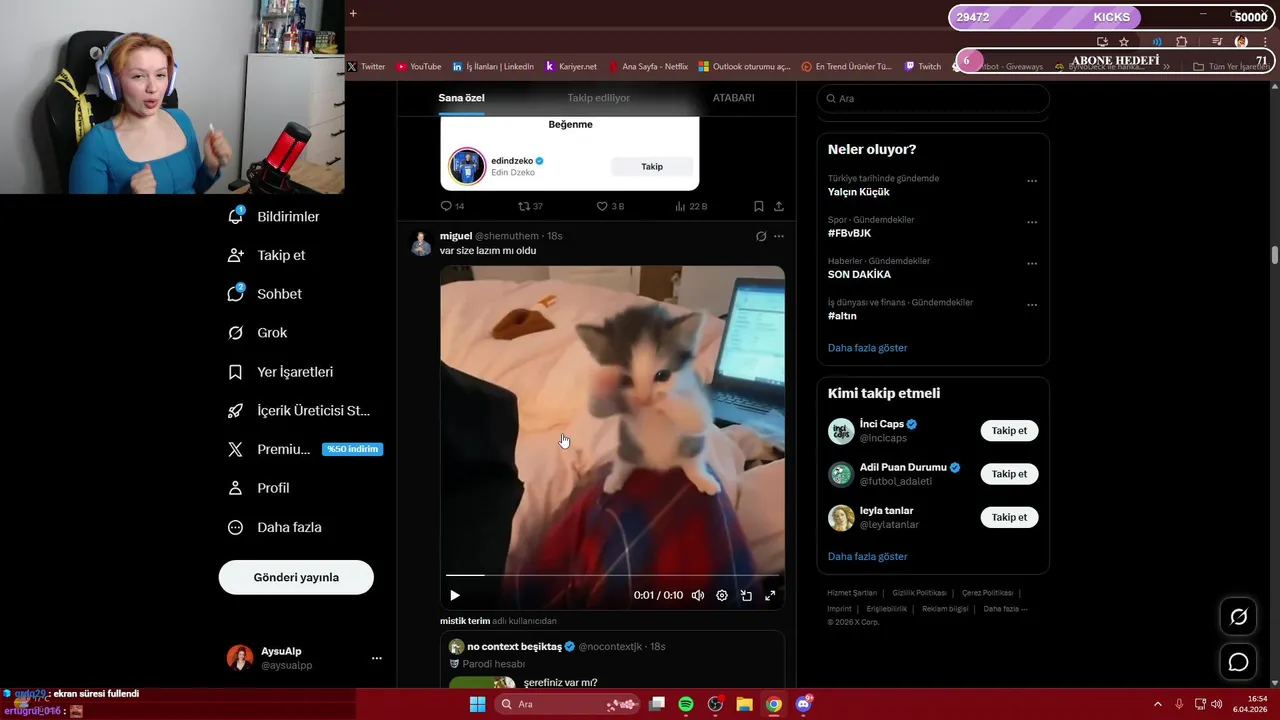Screen dimensions: 1280x720
Task: Play the kitten video
Action: [x=455, y=595]
